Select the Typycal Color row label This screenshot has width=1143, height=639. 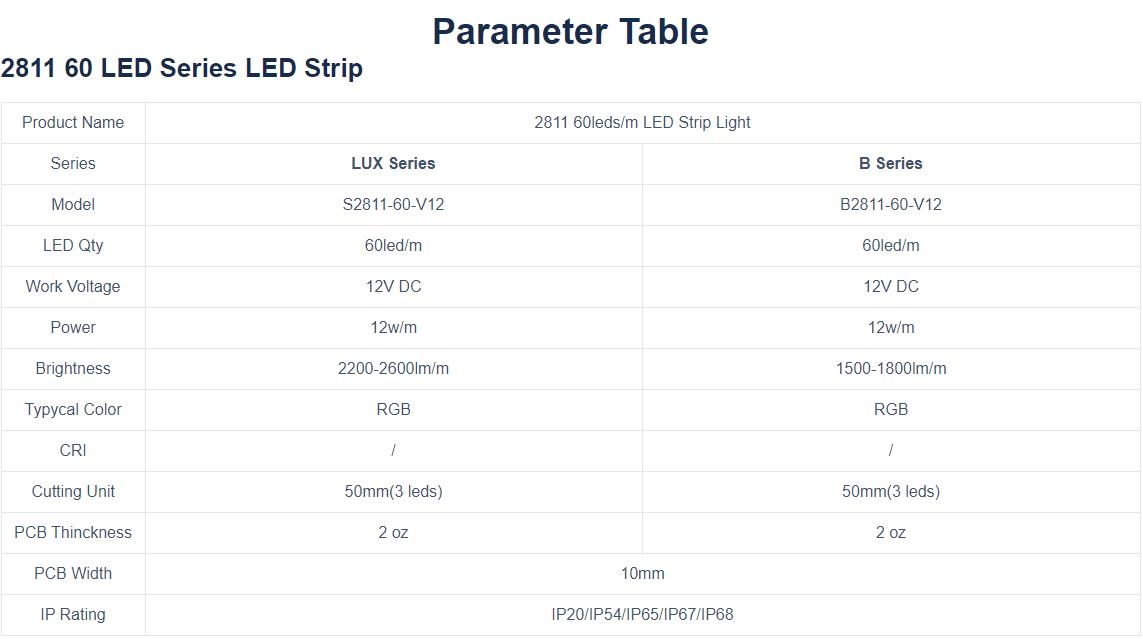click(73, 410)
